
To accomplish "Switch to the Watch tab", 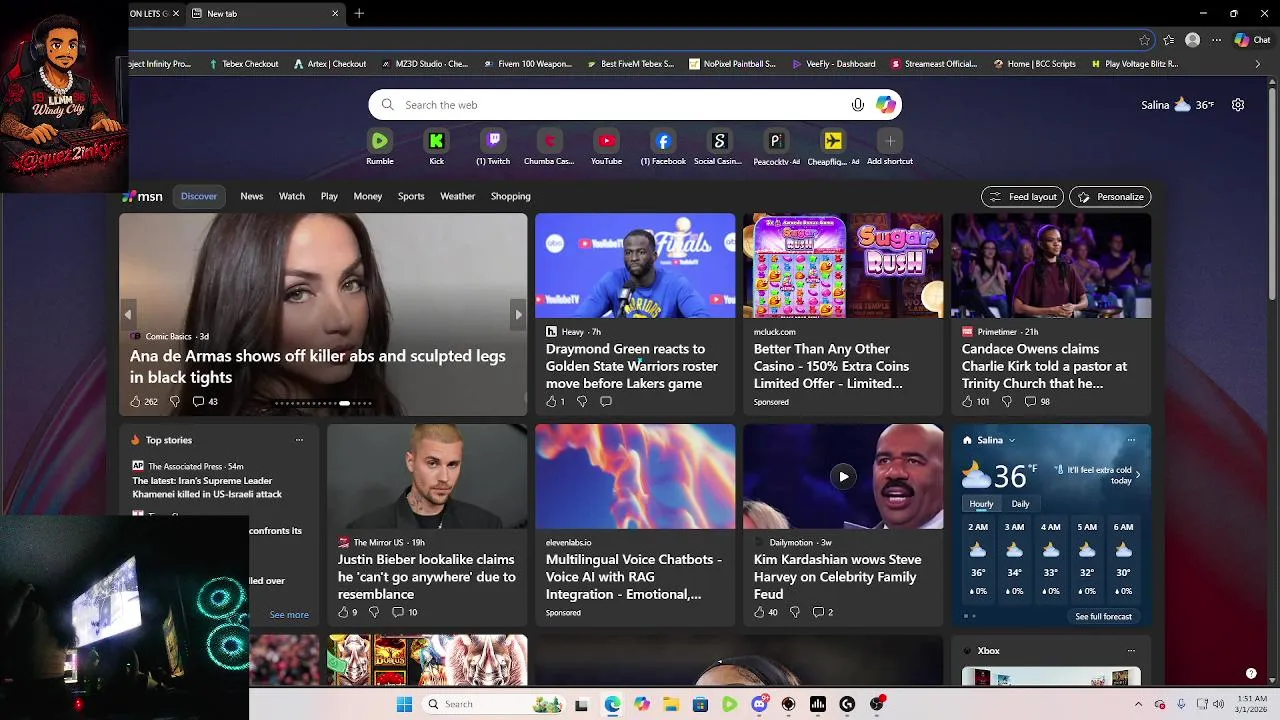I will pos(292,196).
